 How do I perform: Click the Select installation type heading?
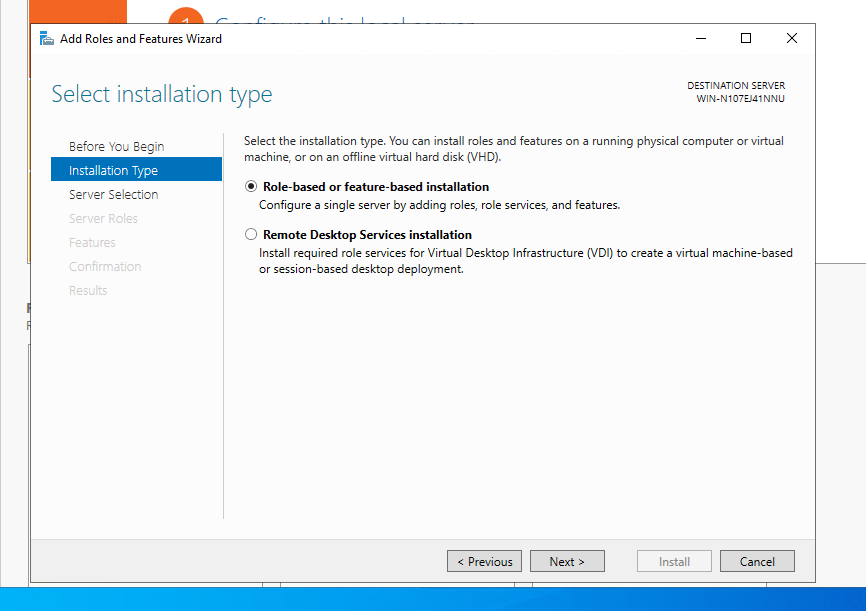point(162,95)
